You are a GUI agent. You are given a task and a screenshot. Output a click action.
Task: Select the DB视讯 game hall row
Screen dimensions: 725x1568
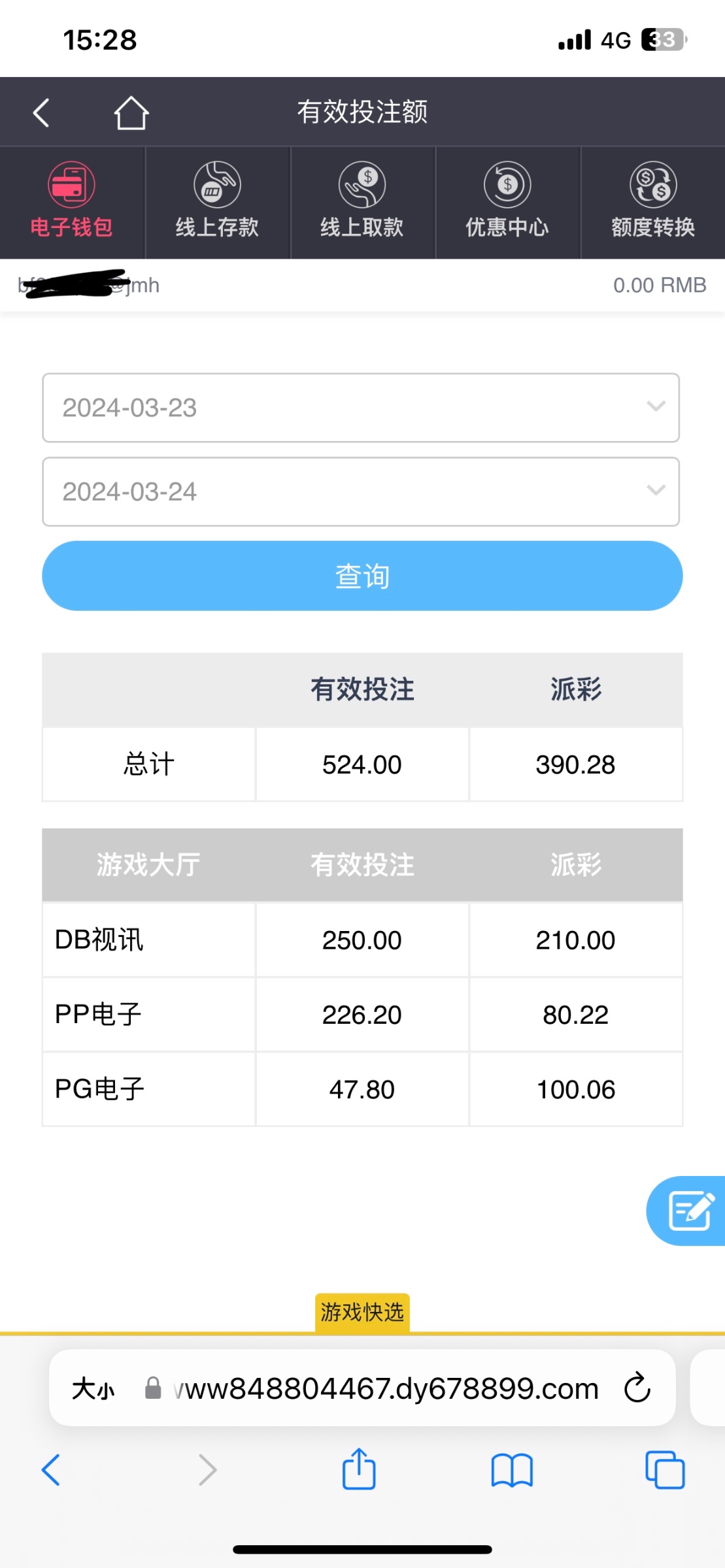(149, 940)
